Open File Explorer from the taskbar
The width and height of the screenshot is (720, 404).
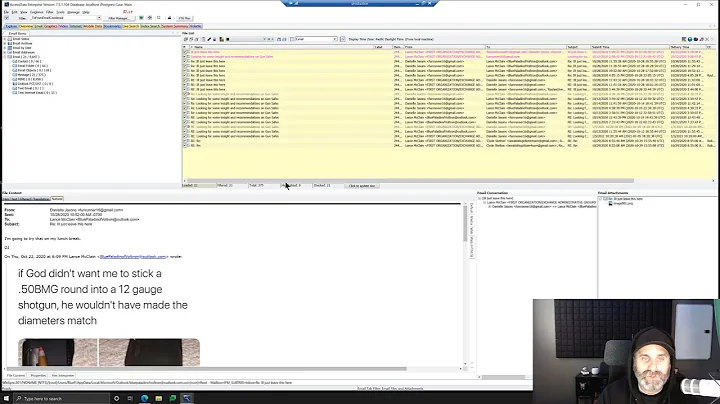click(x=158, y=398)
